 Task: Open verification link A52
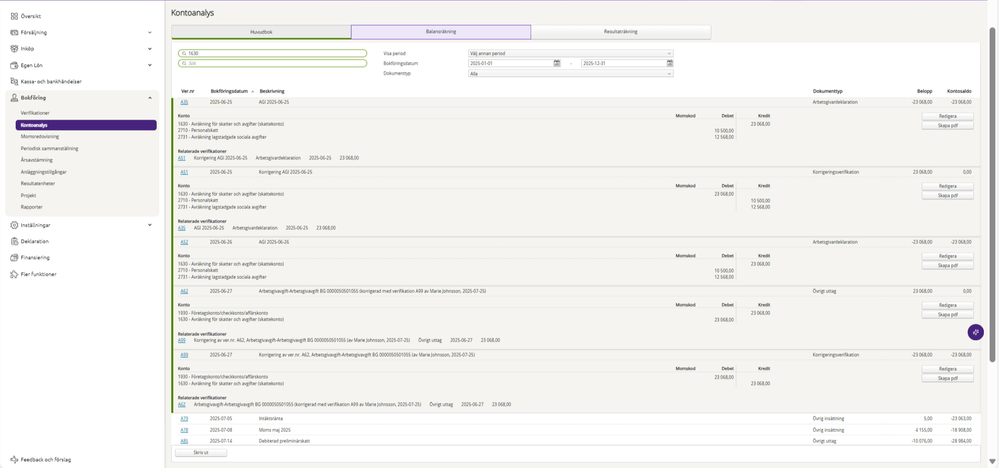click(x=184, y=243)
